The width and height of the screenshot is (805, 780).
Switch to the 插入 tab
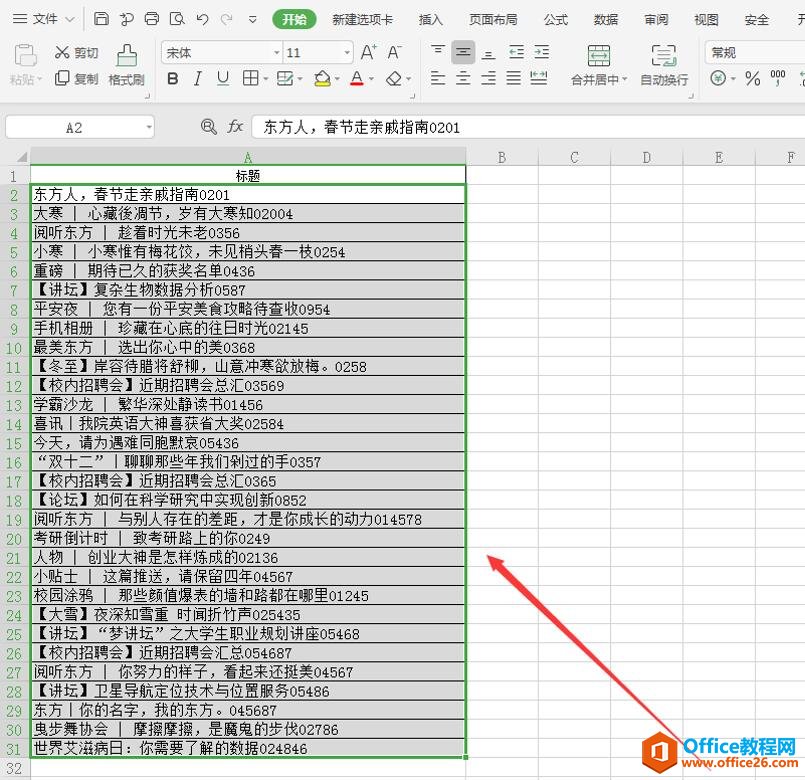coord(430,20)
